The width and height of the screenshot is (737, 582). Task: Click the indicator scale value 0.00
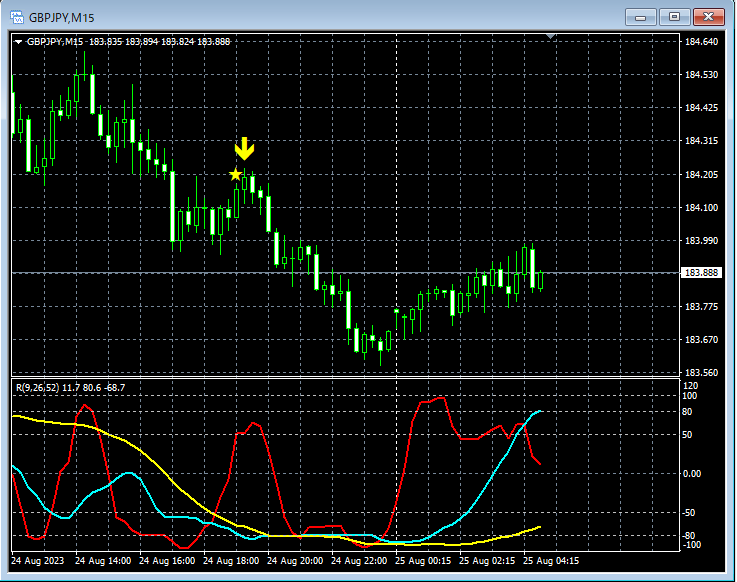pos(692,473)
